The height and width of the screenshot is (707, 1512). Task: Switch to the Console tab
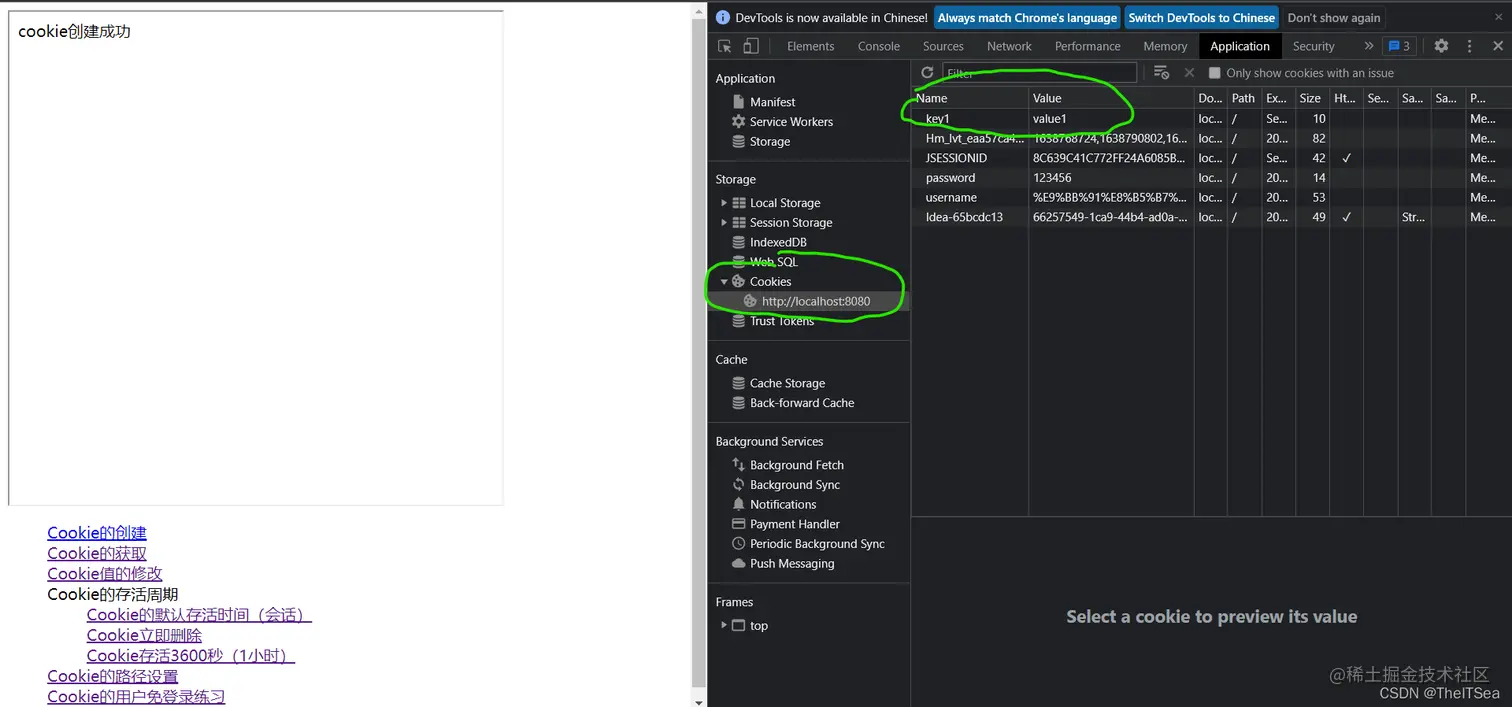click(x=879, y=46)
